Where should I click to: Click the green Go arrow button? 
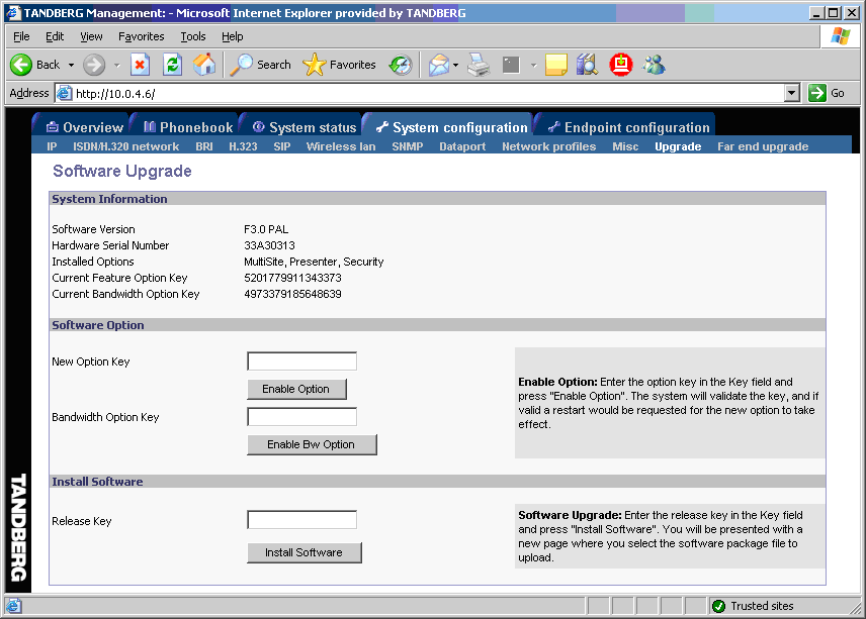click(x=817, y=93)
